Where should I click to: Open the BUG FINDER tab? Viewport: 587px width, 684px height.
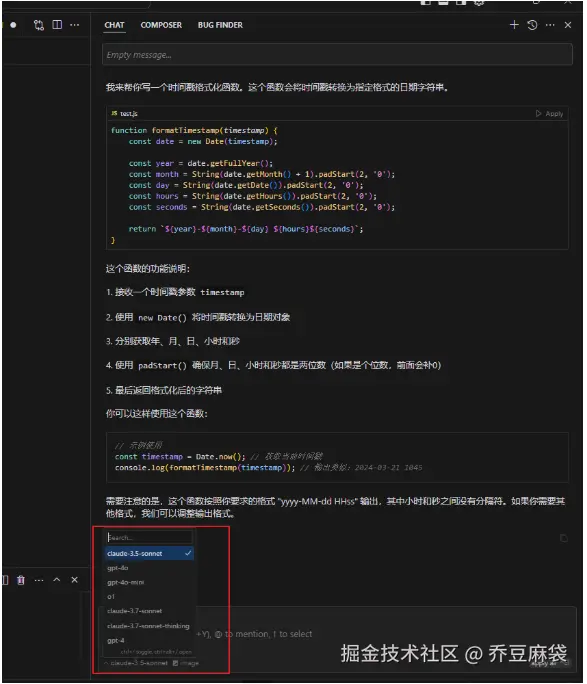pos(220,25)
